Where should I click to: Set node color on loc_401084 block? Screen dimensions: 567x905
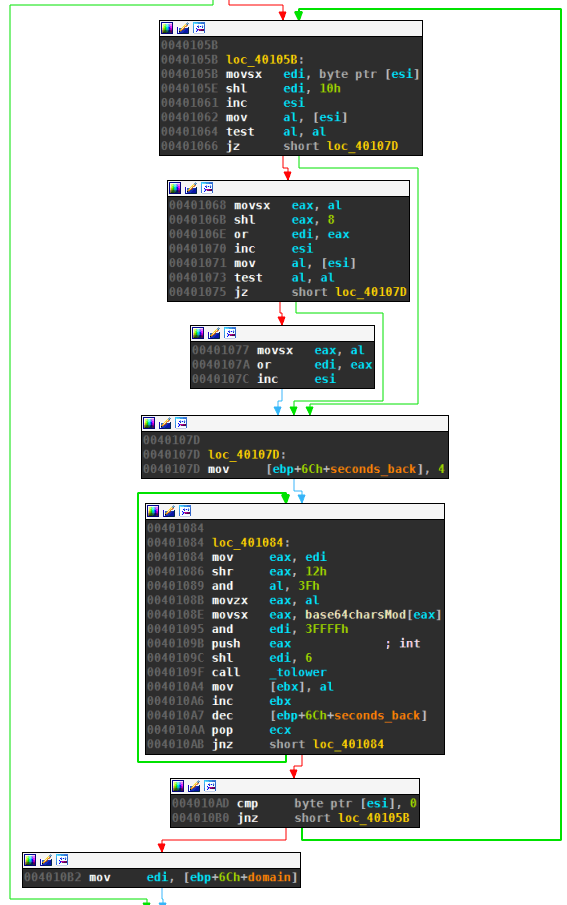[153, 511]
